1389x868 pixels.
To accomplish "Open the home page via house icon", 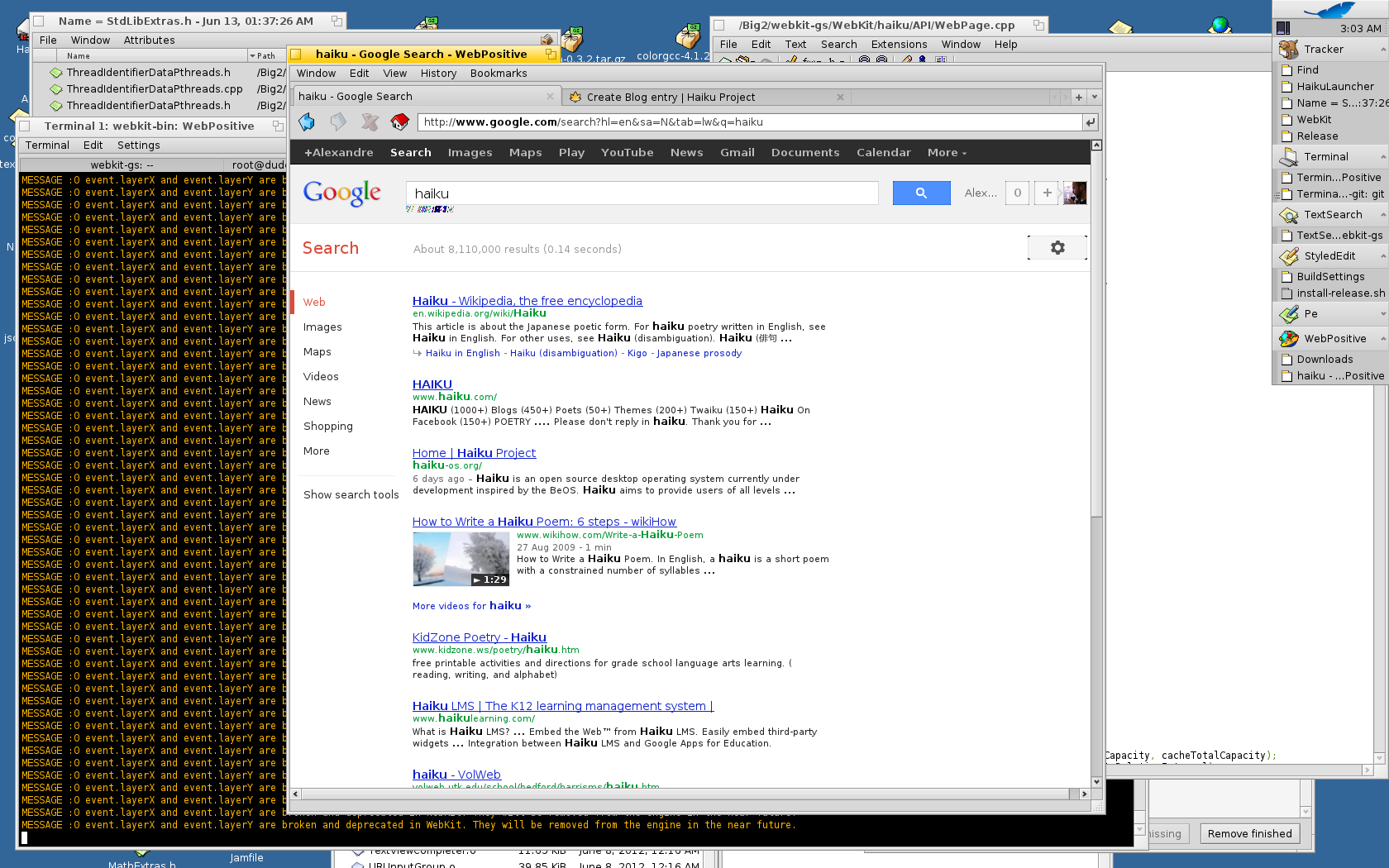I will (x=400, y=122).
